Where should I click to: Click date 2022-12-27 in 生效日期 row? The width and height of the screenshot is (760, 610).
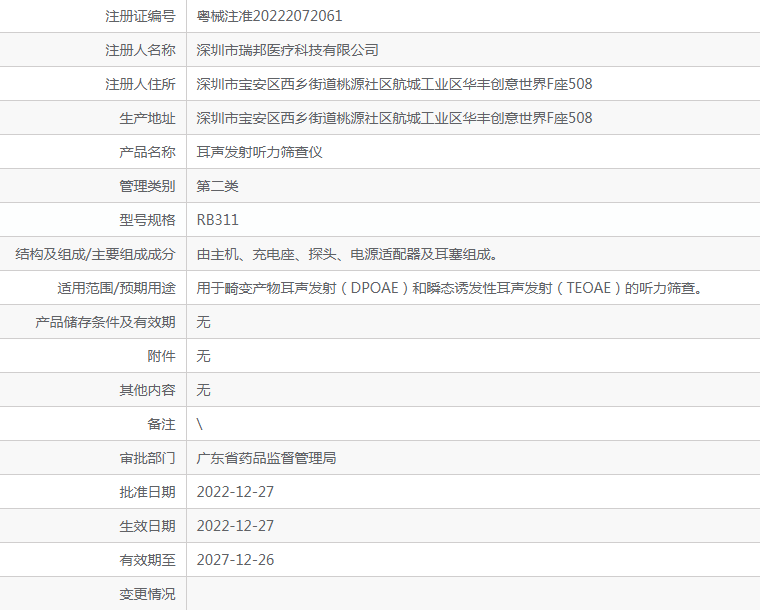235,526
